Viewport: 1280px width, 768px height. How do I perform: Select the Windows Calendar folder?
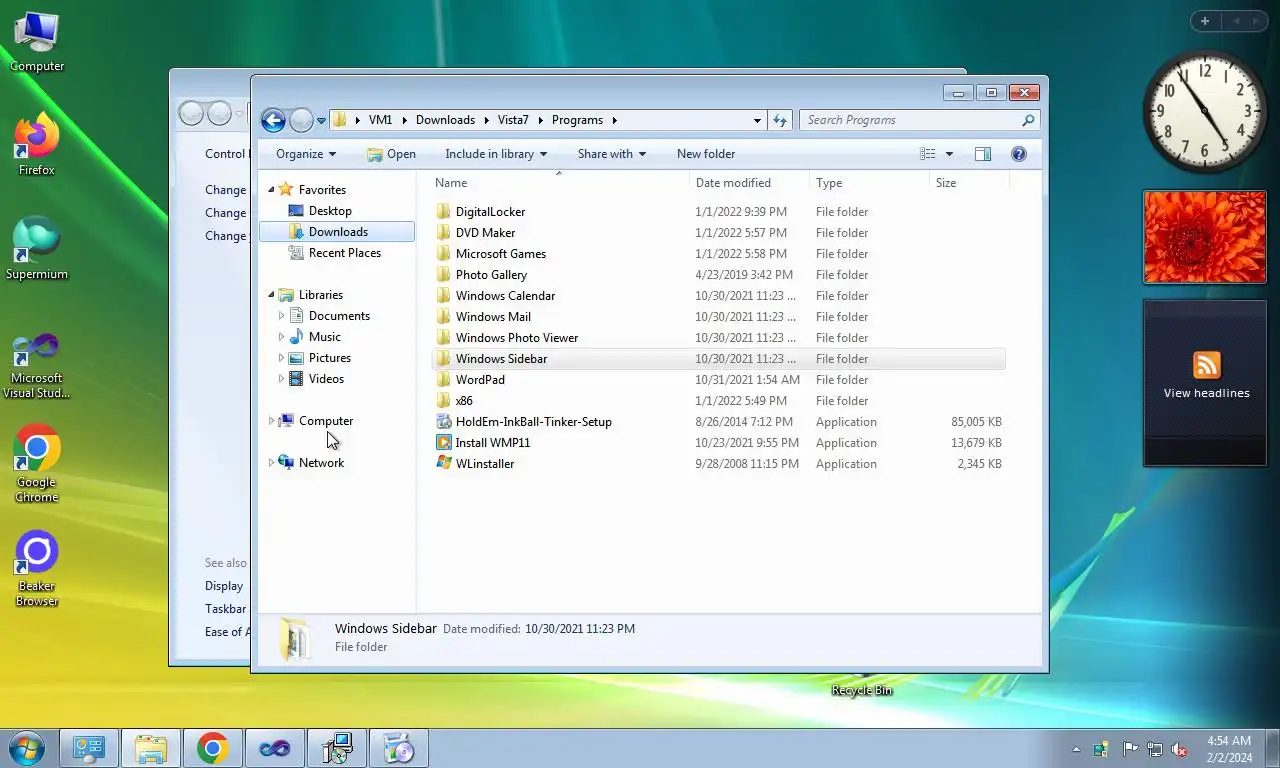[x=719, y=296]
